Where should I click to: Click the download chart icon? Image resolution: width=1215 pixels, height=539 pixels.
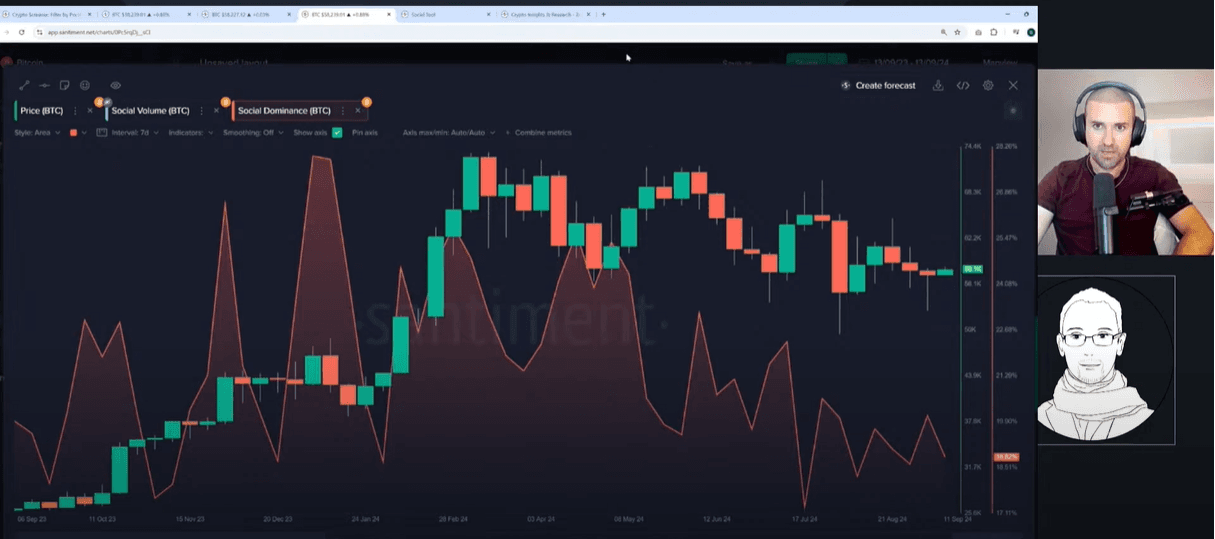938,86
